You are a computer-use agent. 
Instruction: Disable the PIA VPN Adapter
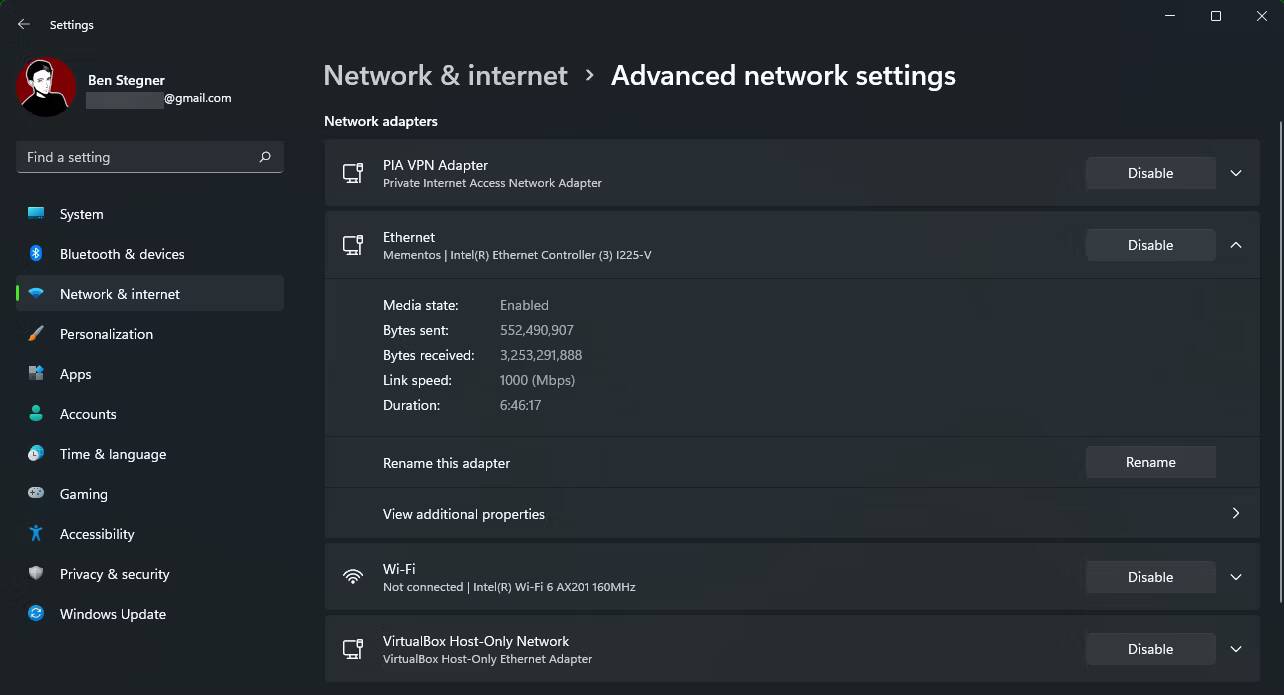[1149, 172]
